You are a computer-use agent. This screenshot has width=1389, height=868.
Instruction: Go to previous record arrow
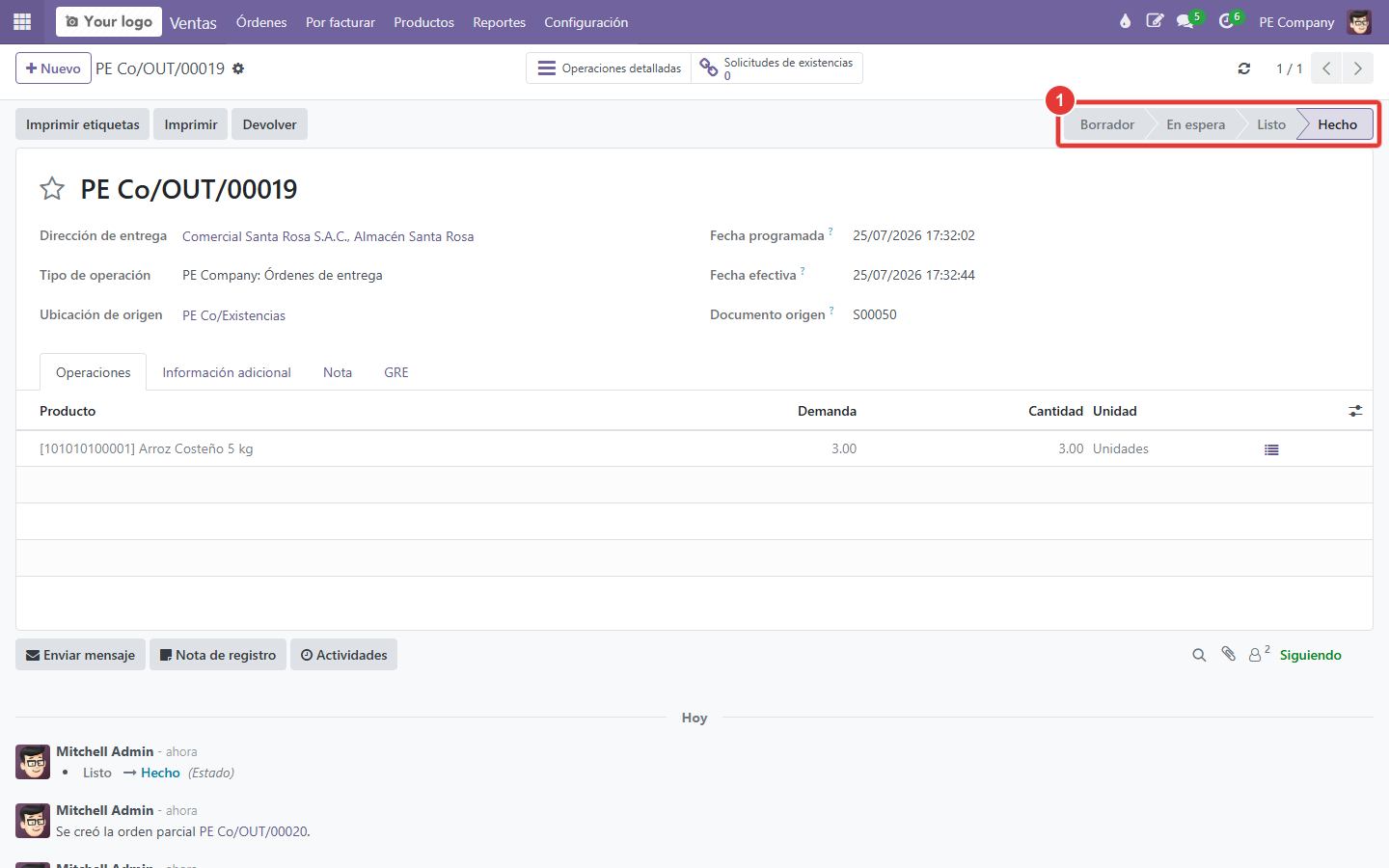pyautogui.click(x=1327, y=68)
